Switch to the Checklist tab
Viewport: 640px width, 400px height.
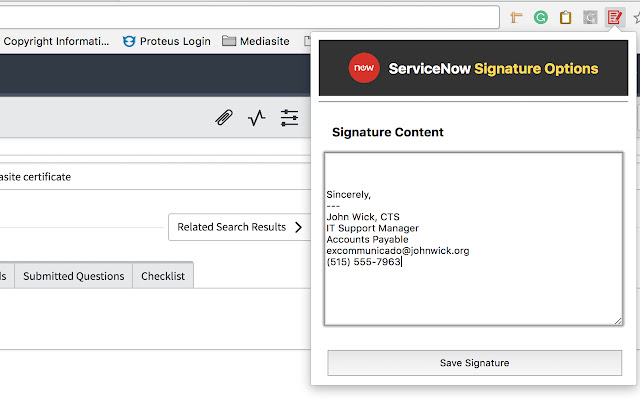pos(163,276)
